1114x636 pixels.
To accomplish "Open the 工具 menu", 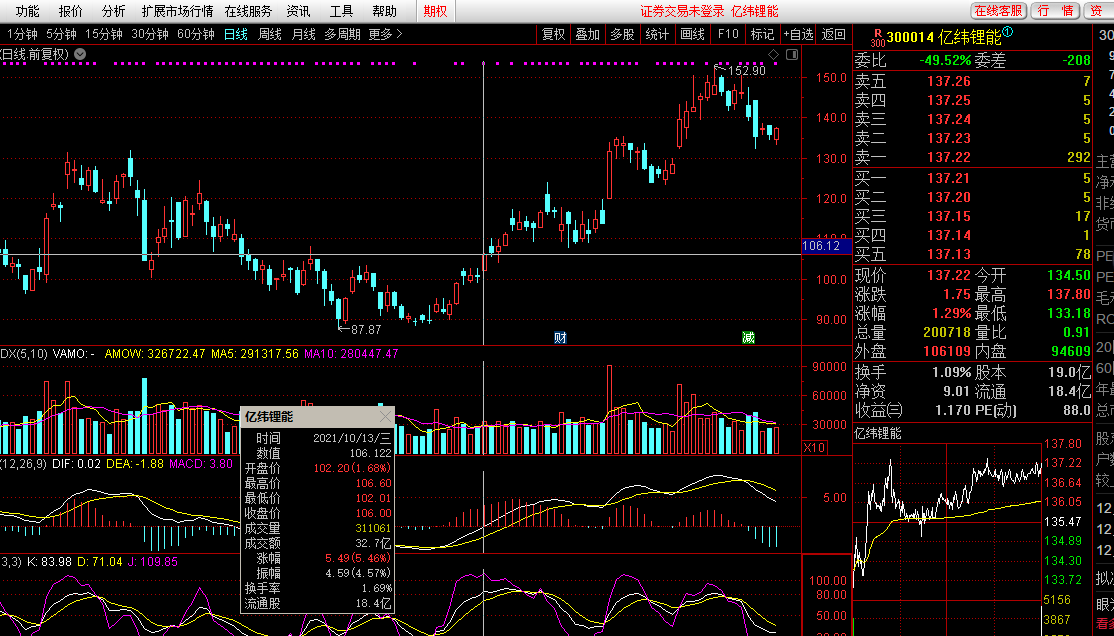I will click(x=341, y=11).
